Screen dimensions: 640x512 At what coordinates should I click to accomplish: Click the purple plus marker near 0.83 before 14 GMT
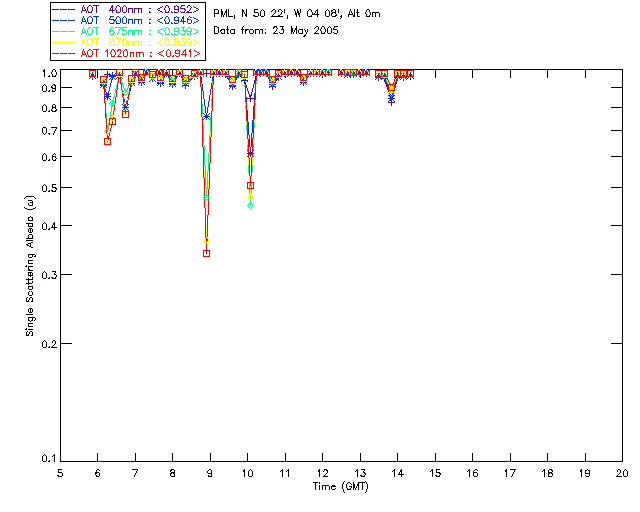[391, 102]
